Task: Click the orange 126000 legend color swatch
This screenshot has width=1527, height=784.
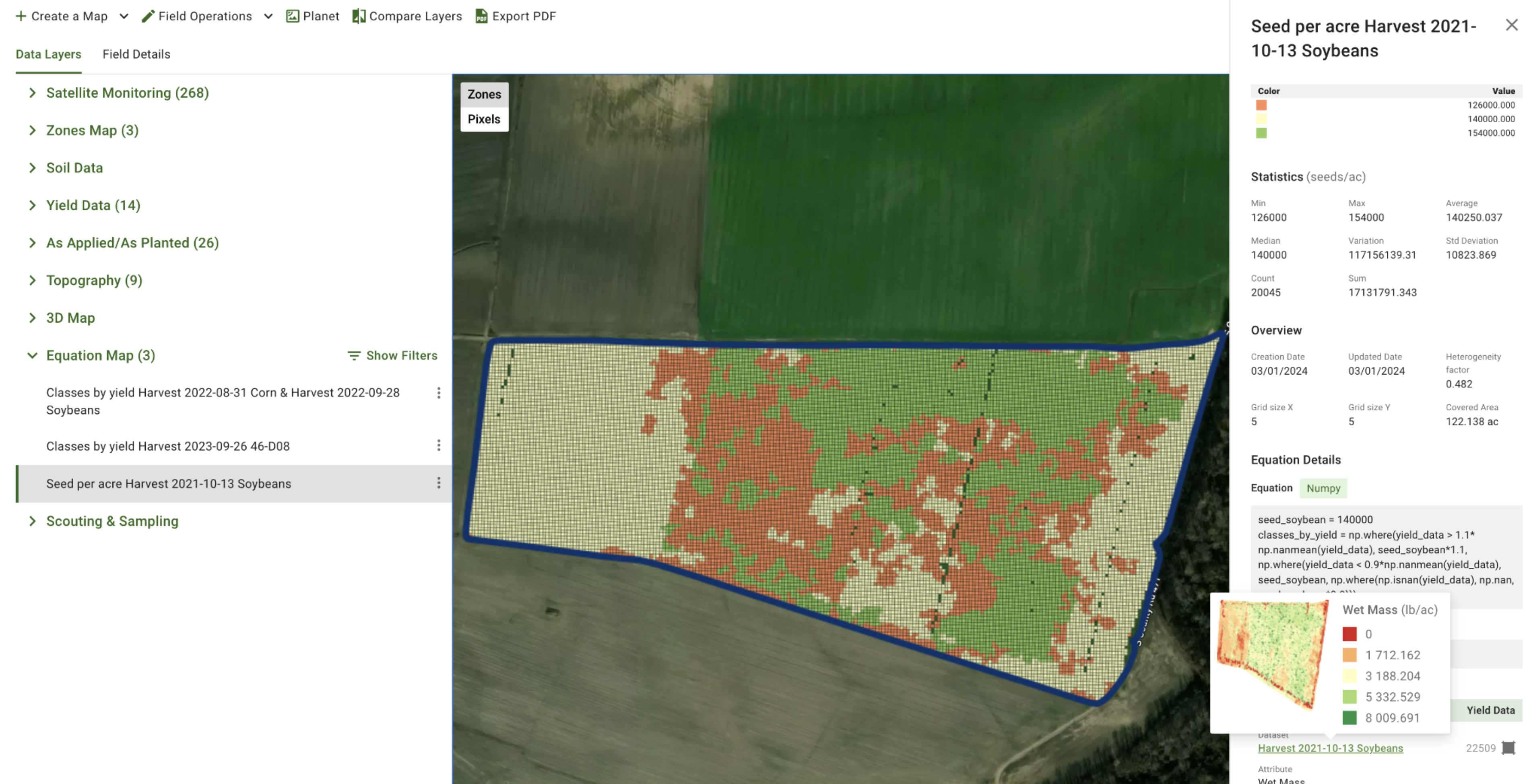Action: coord(1261,105)
